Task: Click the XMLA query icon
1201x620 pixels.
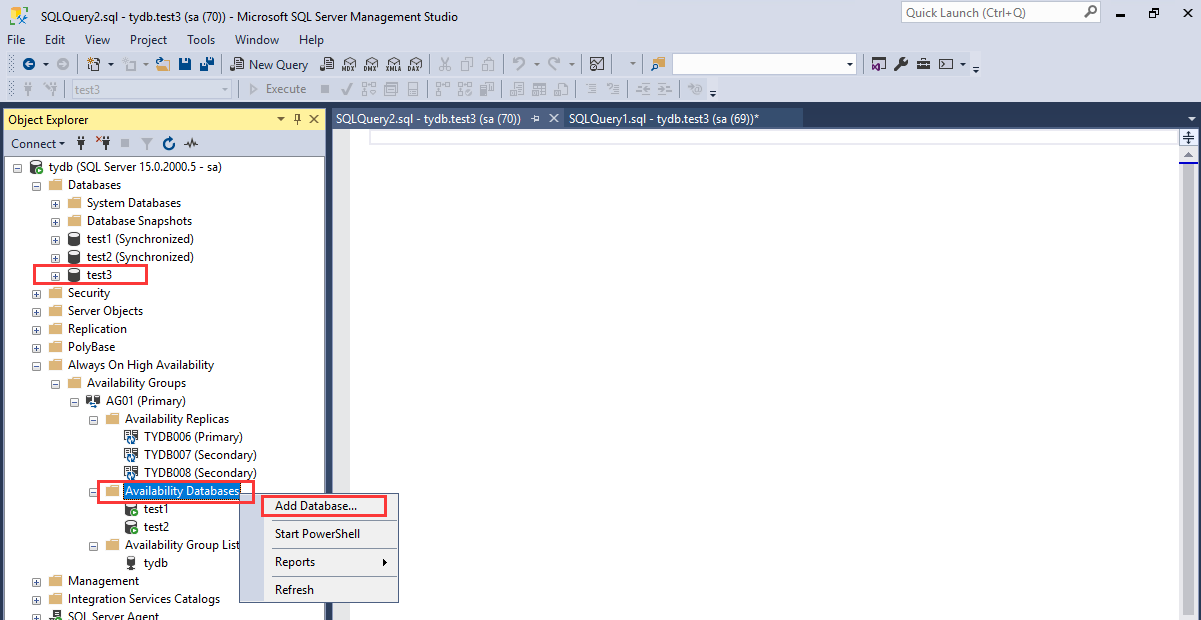Action: click(x=393, y=64)
